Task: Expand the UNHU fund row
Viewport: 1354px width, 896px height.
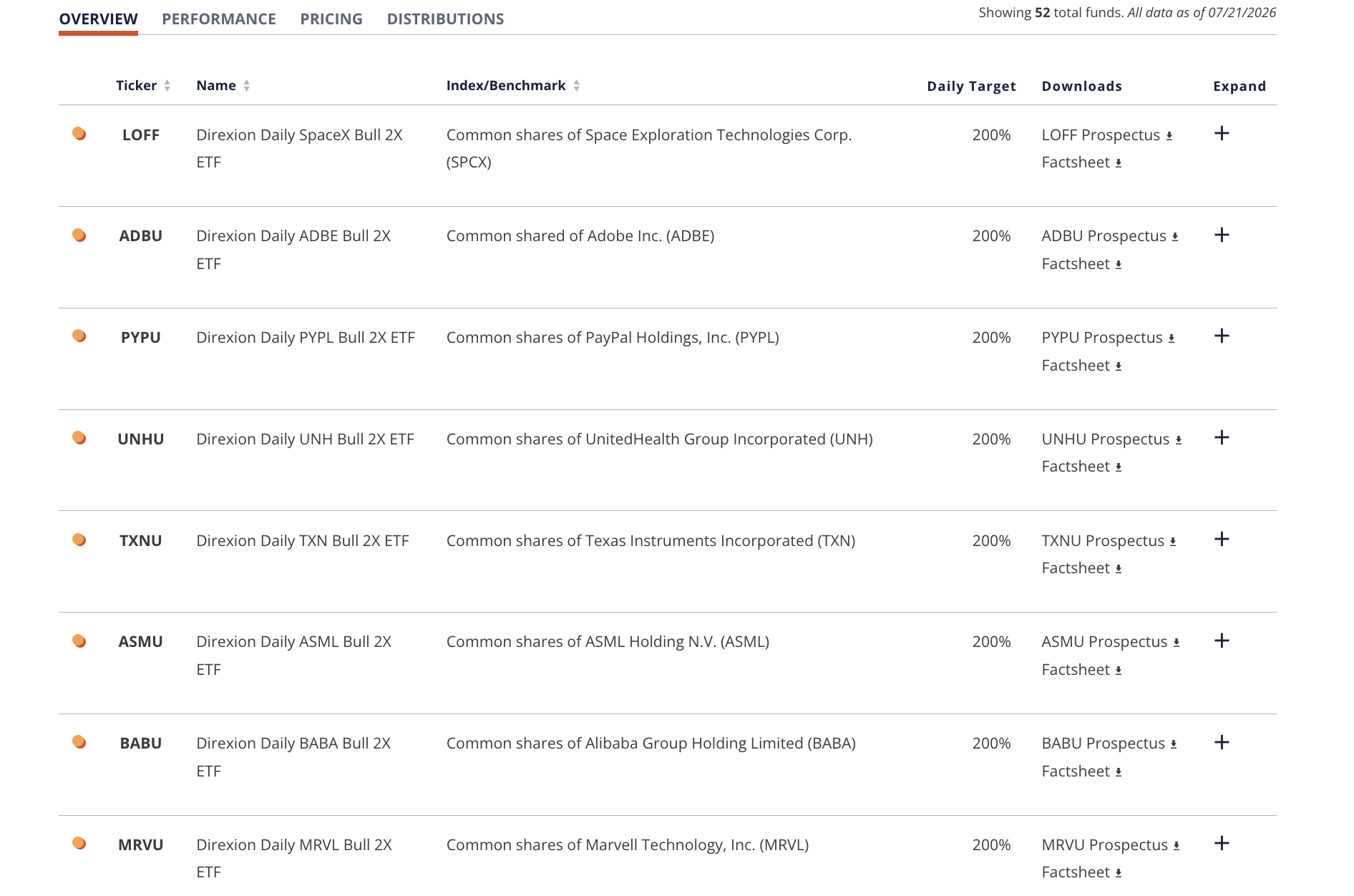Action: [x=1222, y=437]
